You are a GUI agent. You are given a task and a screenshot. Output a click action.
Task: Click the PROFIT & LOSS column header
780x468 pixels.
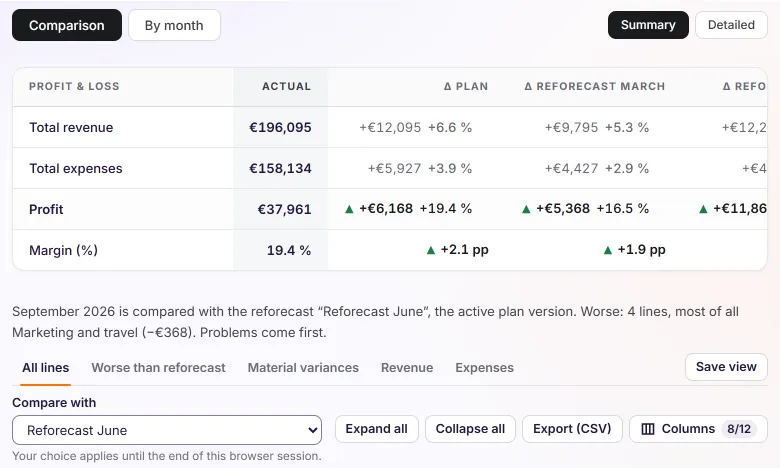pos(74,86)
